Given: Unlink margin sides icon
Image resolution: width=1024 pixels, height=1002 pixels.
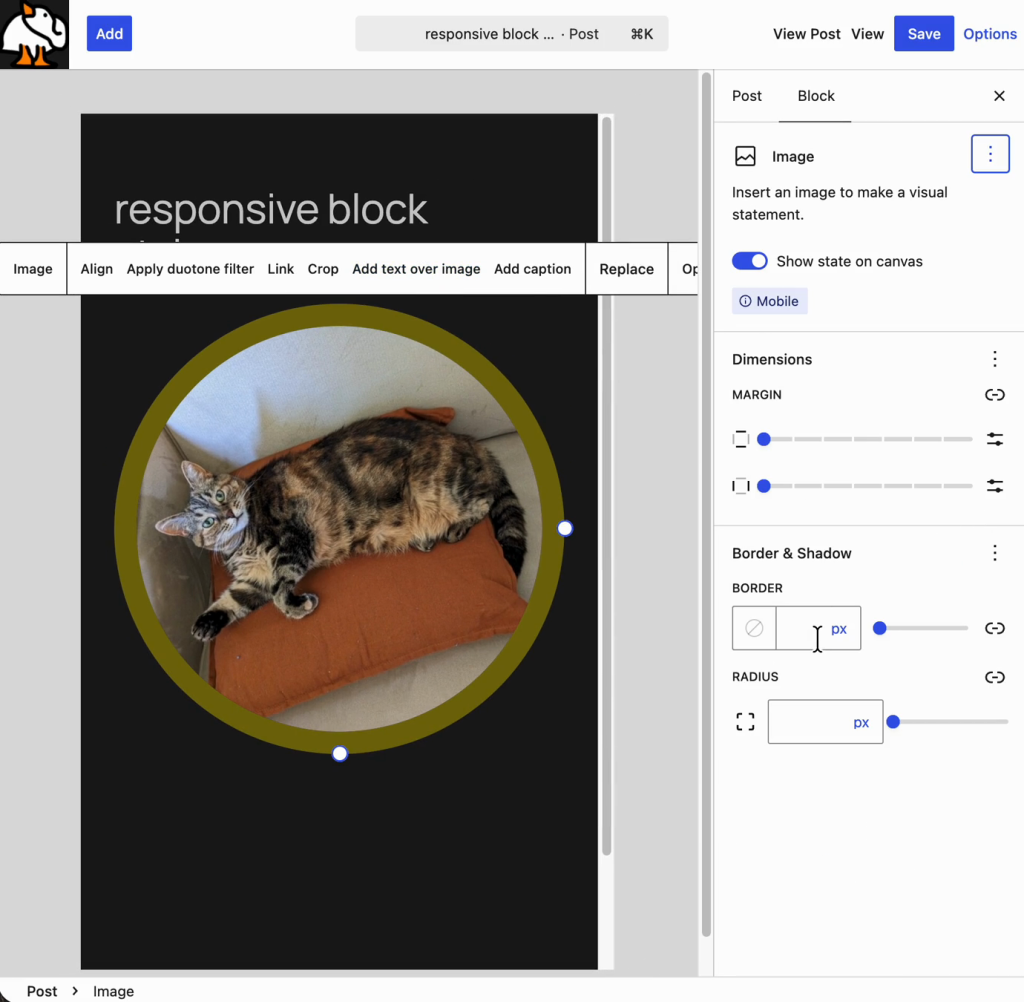Looking at the screenshot, I should (995, 395).
